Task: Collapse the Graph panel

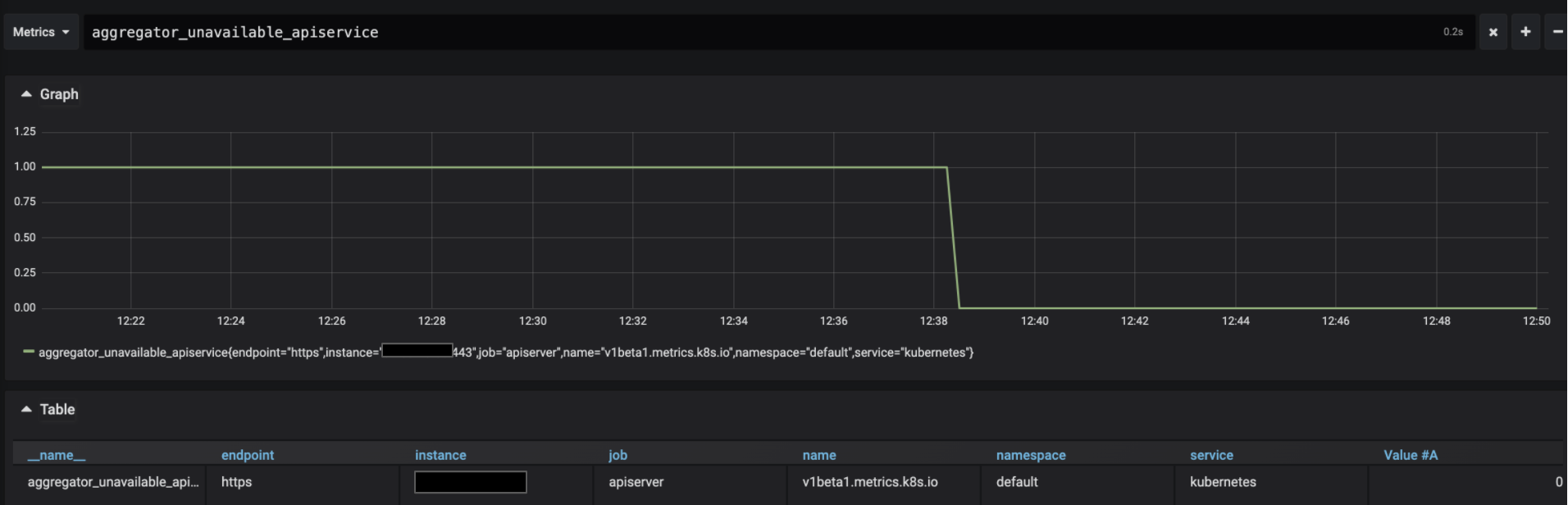Action: 50,94
